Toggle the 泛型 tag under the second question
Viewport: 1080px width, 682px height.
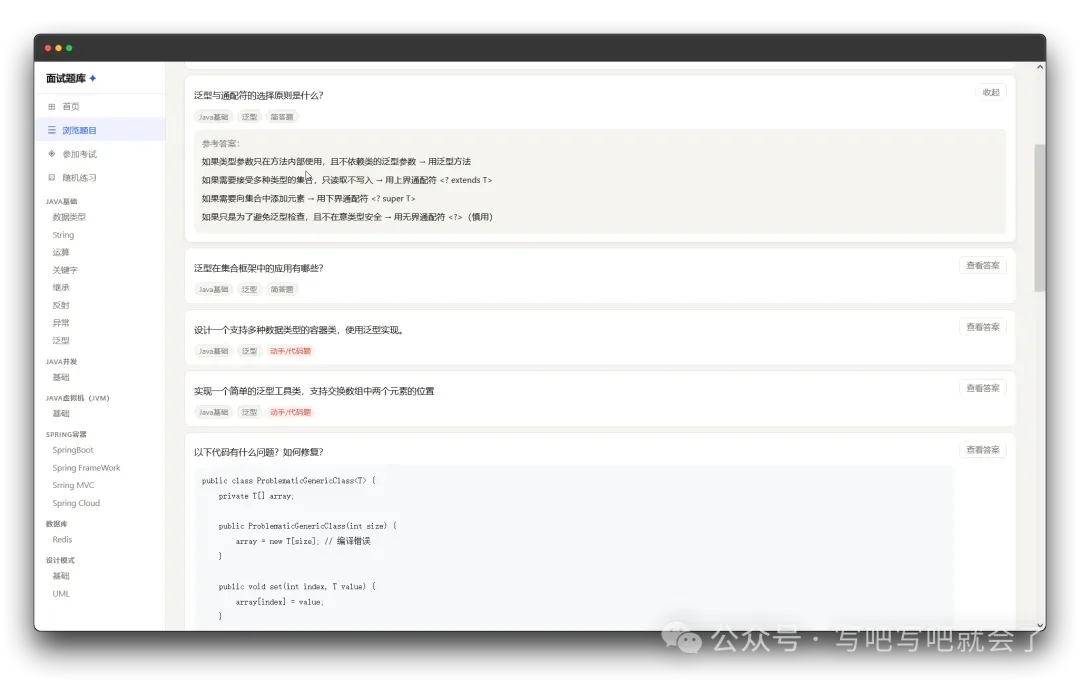coord(249,289)
